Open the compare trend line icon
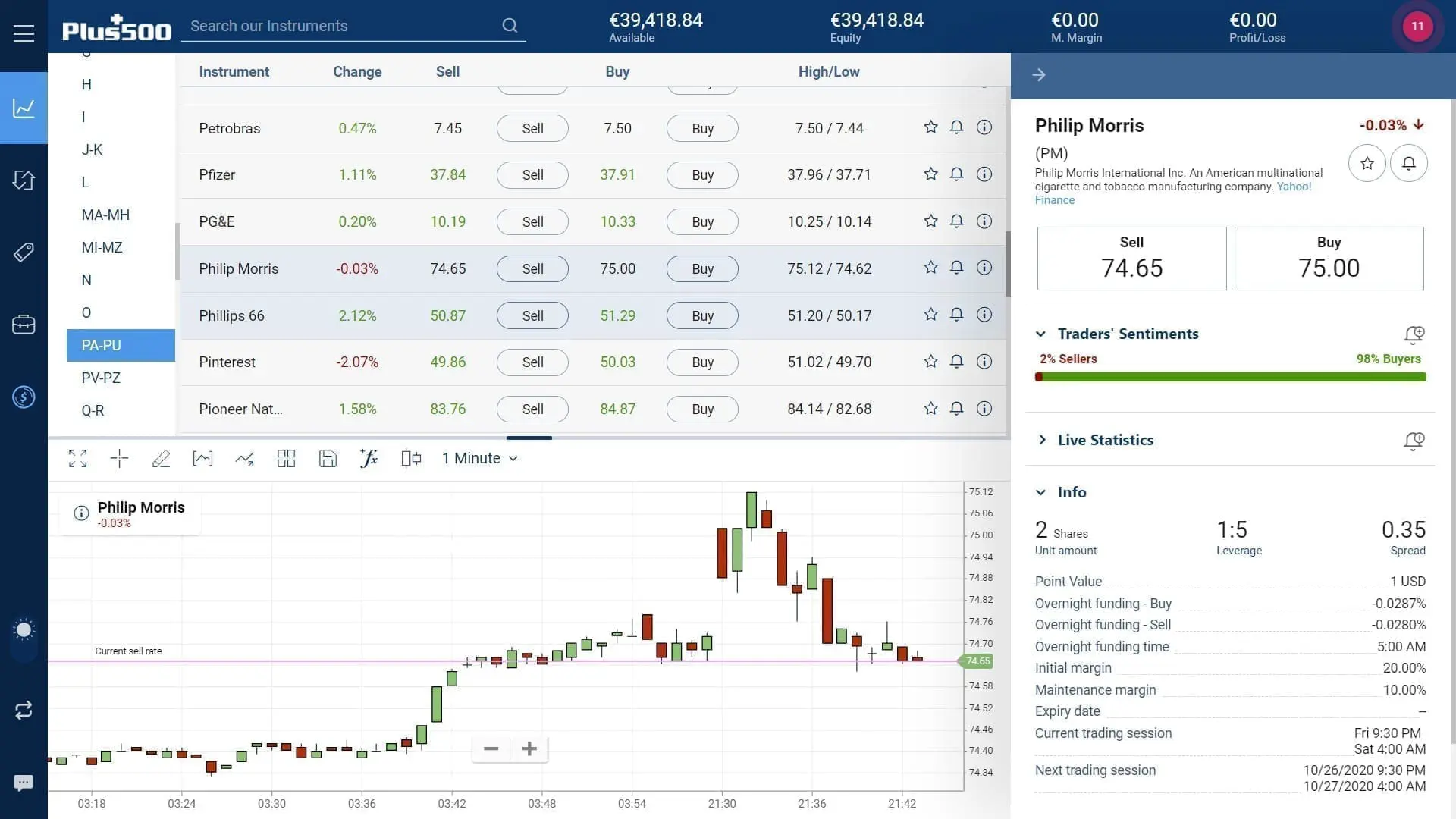 244,458
